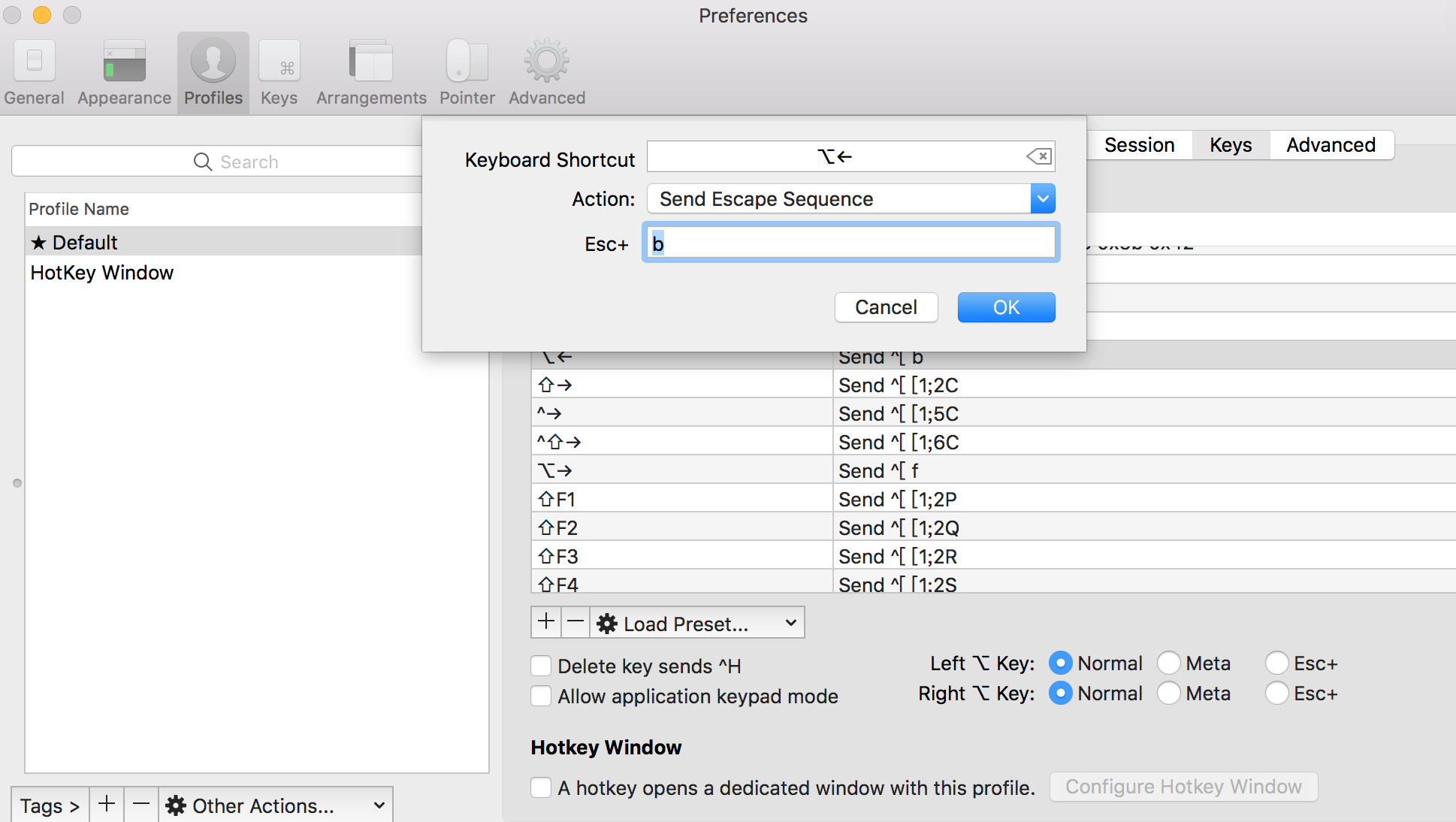Screen dimensions: 1456x822
Task: Select the ⇧F2 key mapping row
Action: [993, 527]
